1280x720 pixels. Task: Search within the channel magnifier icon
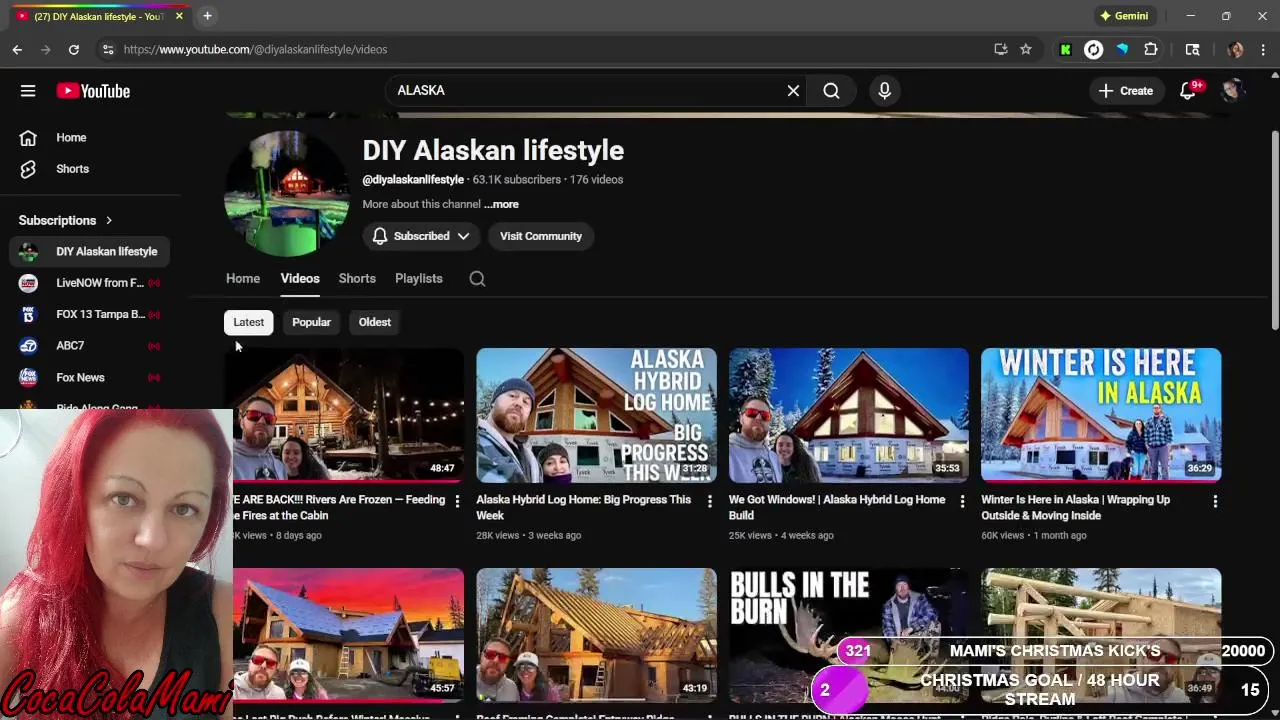coord(477,279)
